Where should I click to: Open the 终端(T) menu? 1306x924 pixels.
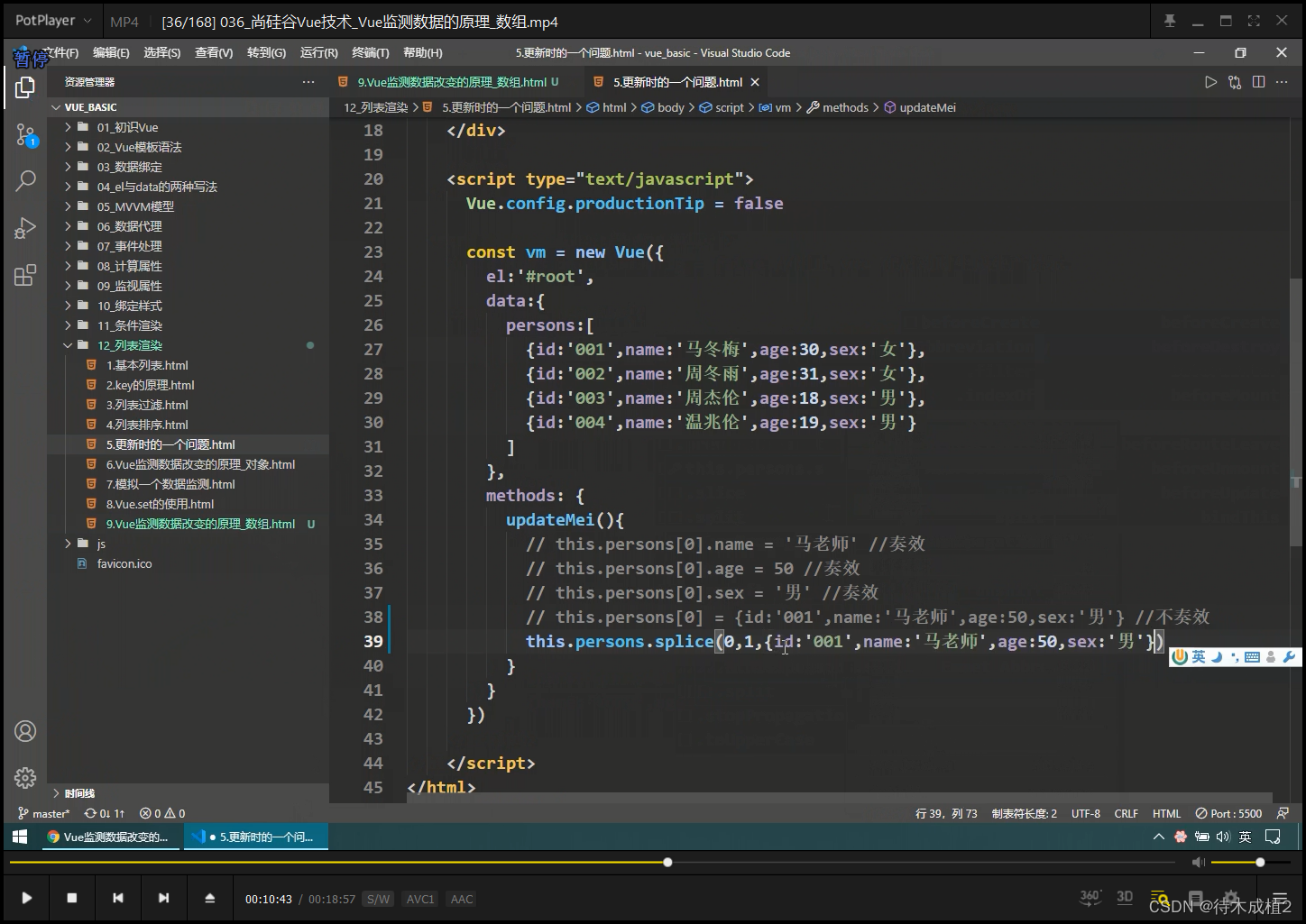371,53
